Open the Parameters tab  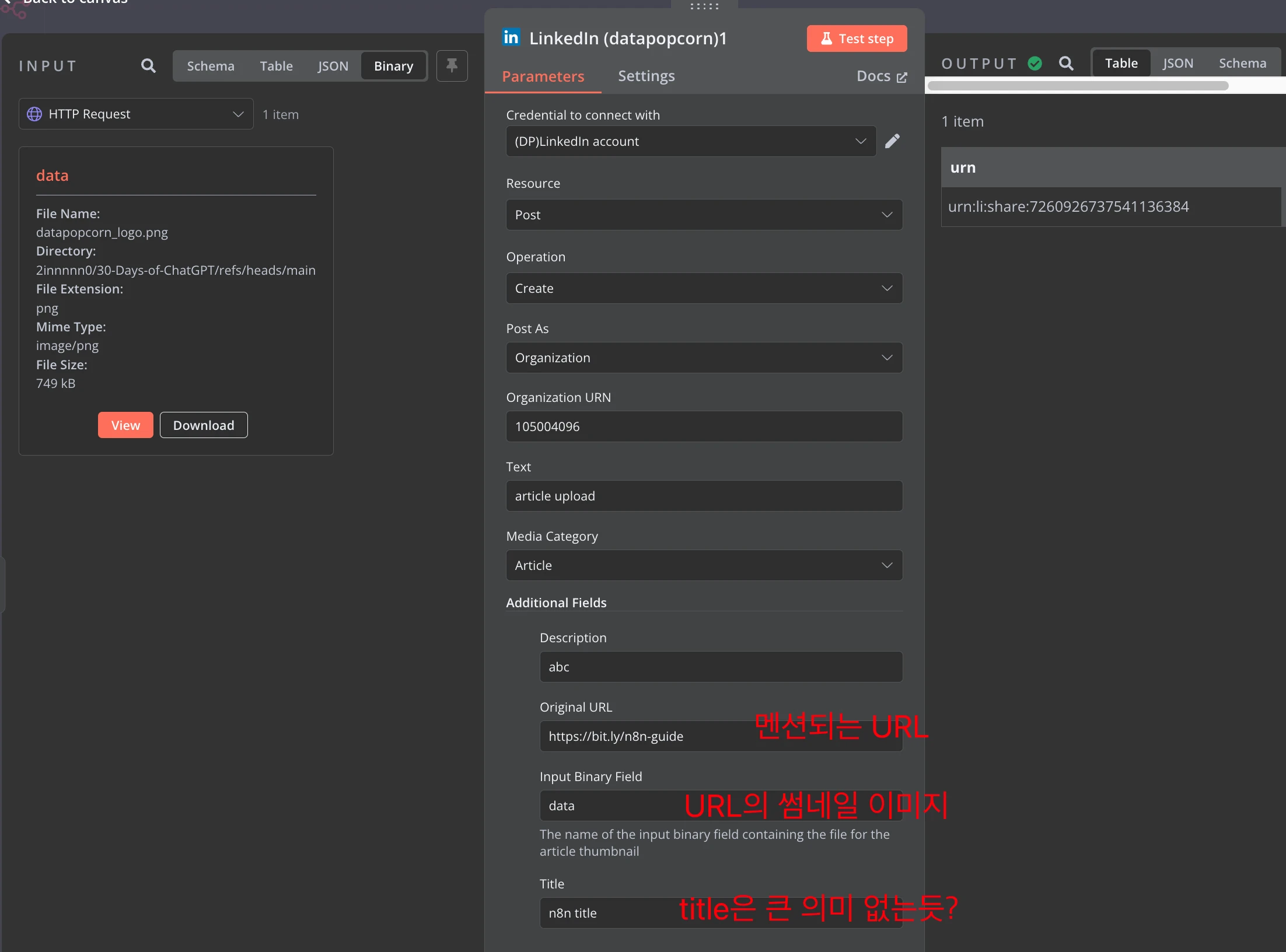(x=543, y=76)
